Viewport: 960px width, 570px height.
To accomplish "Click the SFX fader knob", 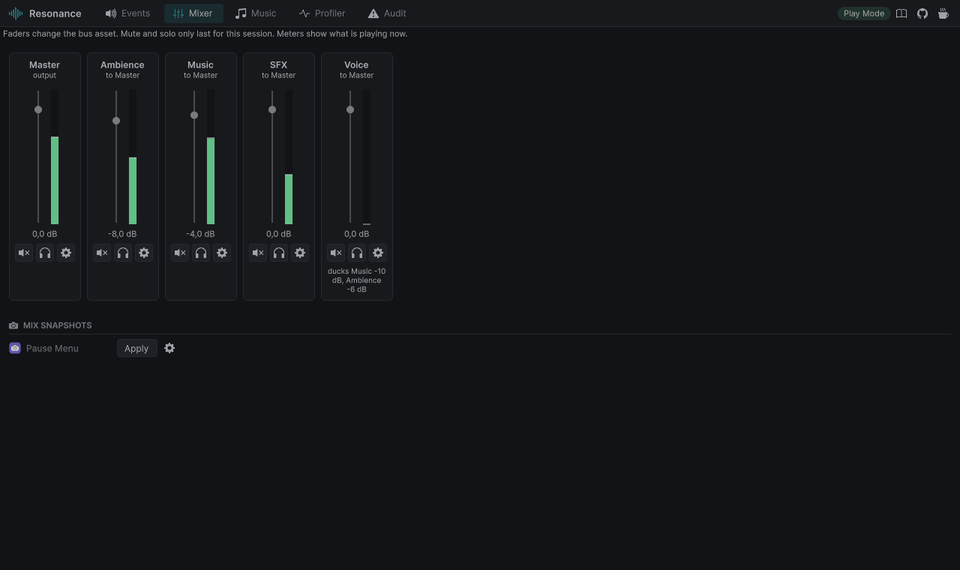I will (272, 110).
